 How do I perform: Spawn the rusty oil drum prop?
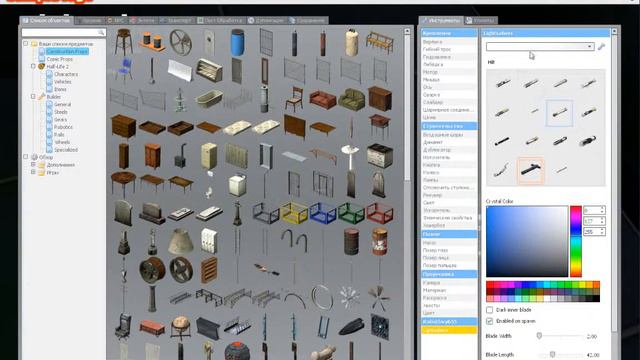[351, 241]
